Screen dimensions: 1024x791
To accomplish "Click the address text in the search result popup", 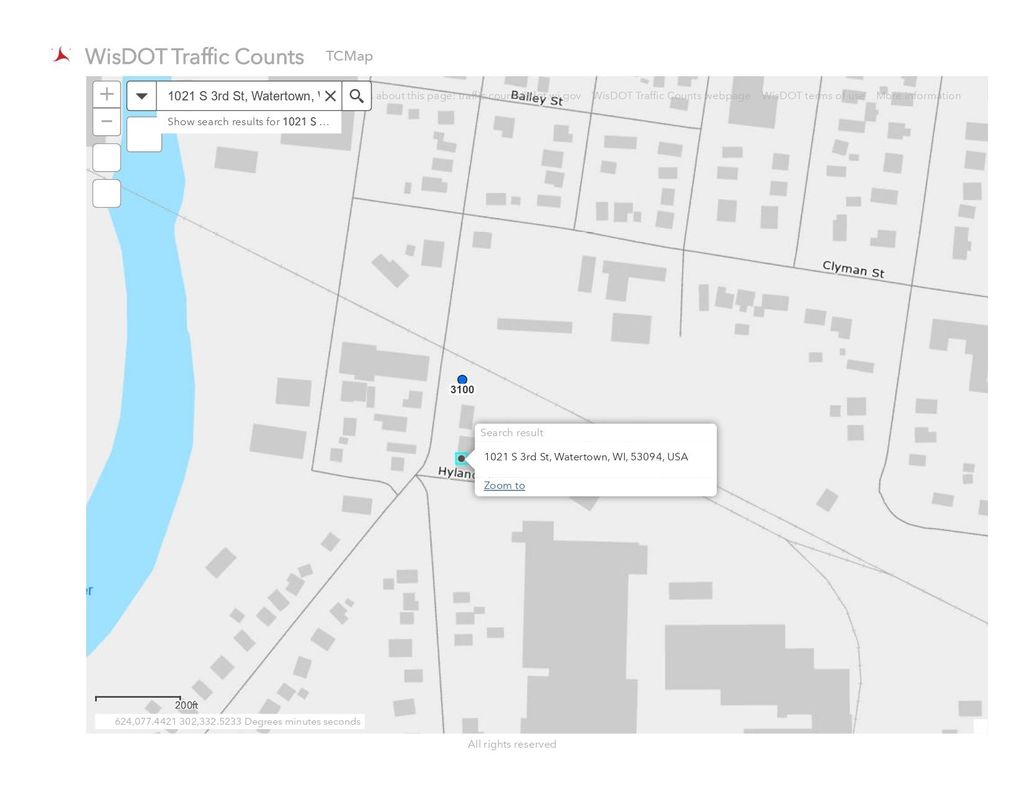I will (586, 457).
